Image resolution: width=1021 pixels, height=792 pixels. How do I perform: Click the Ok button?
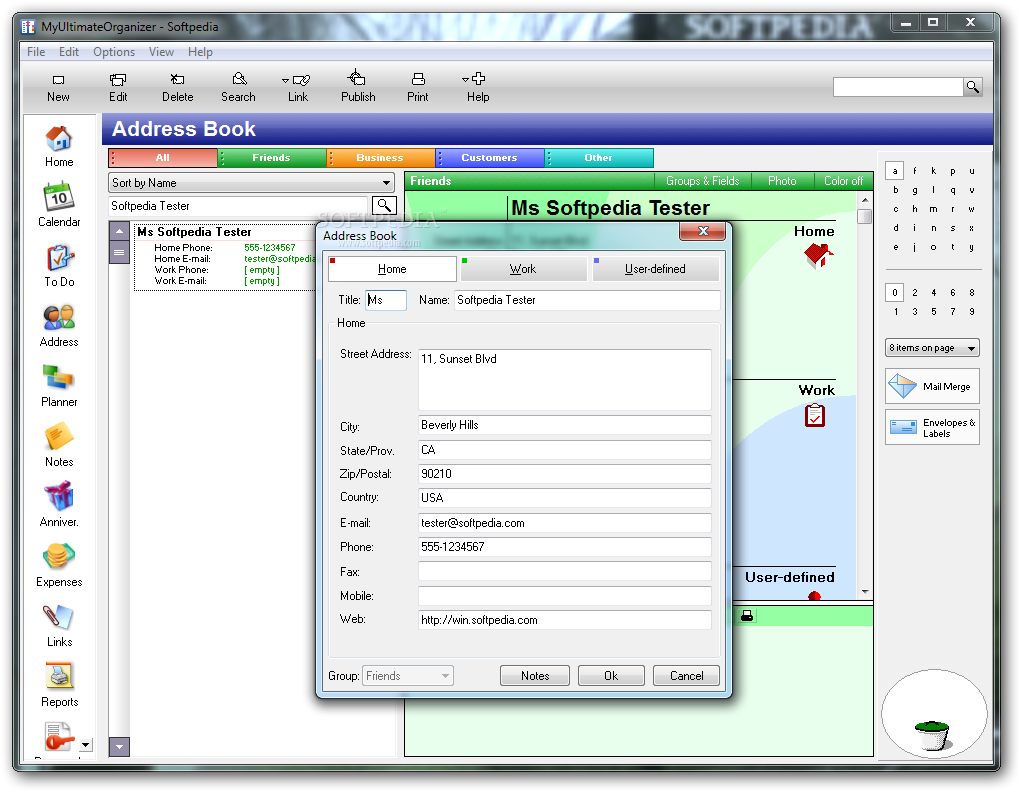(x=611, y=676)
